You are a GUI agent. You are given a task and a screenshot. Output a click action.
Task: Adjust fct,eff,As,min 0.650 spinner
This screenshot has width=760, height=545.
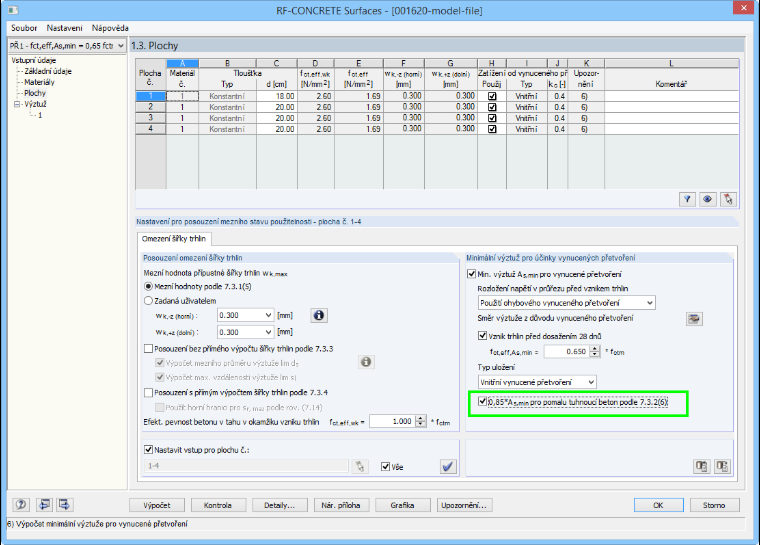[595, 352]
